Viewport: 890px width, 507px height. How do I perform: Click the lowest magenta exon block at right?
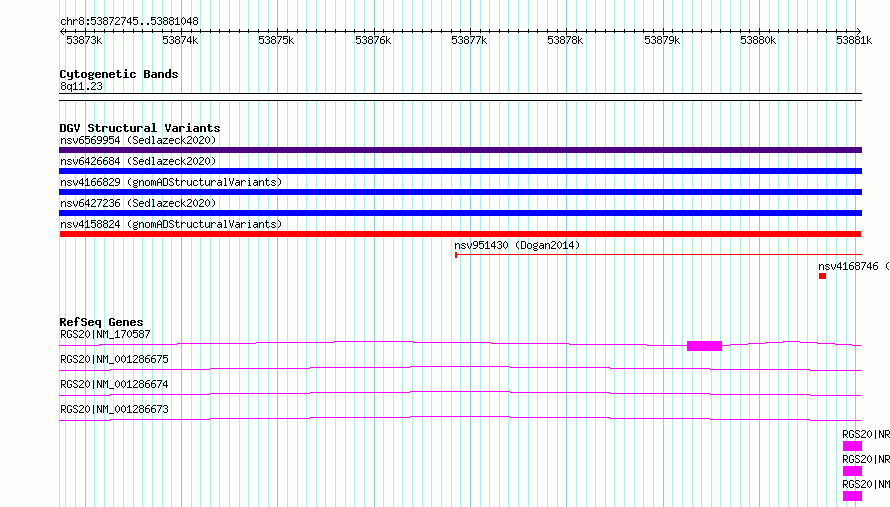(x=853, y=496)
